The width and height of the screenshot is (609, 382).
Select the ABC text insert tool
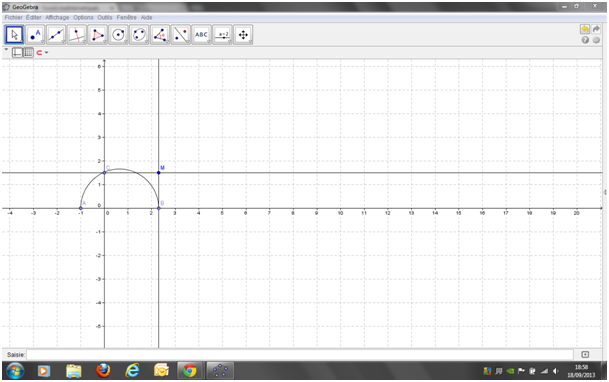click(x=202, y=35)
